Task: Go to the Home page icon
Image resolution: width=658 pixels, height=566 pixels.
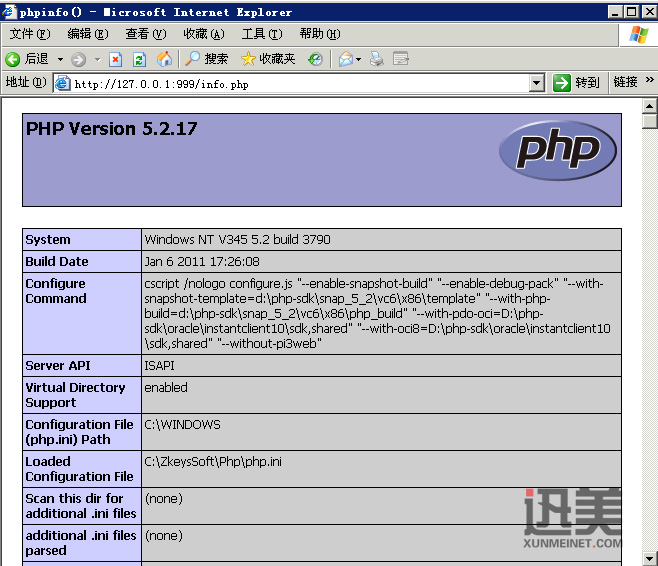Action: [x=164, y=59]
